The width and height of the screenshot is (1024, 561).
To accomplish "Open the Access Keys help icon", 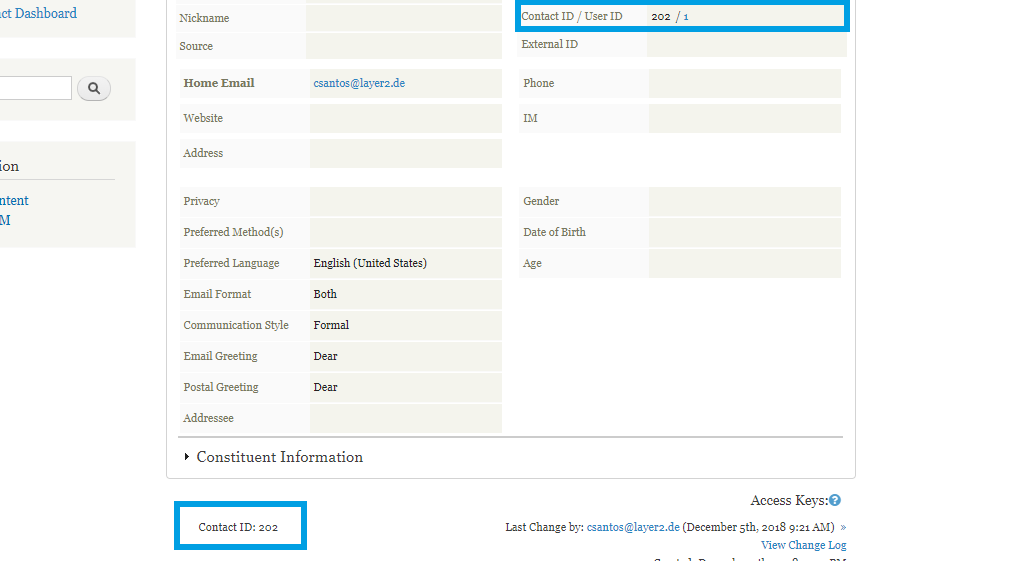I will (835, 501).
